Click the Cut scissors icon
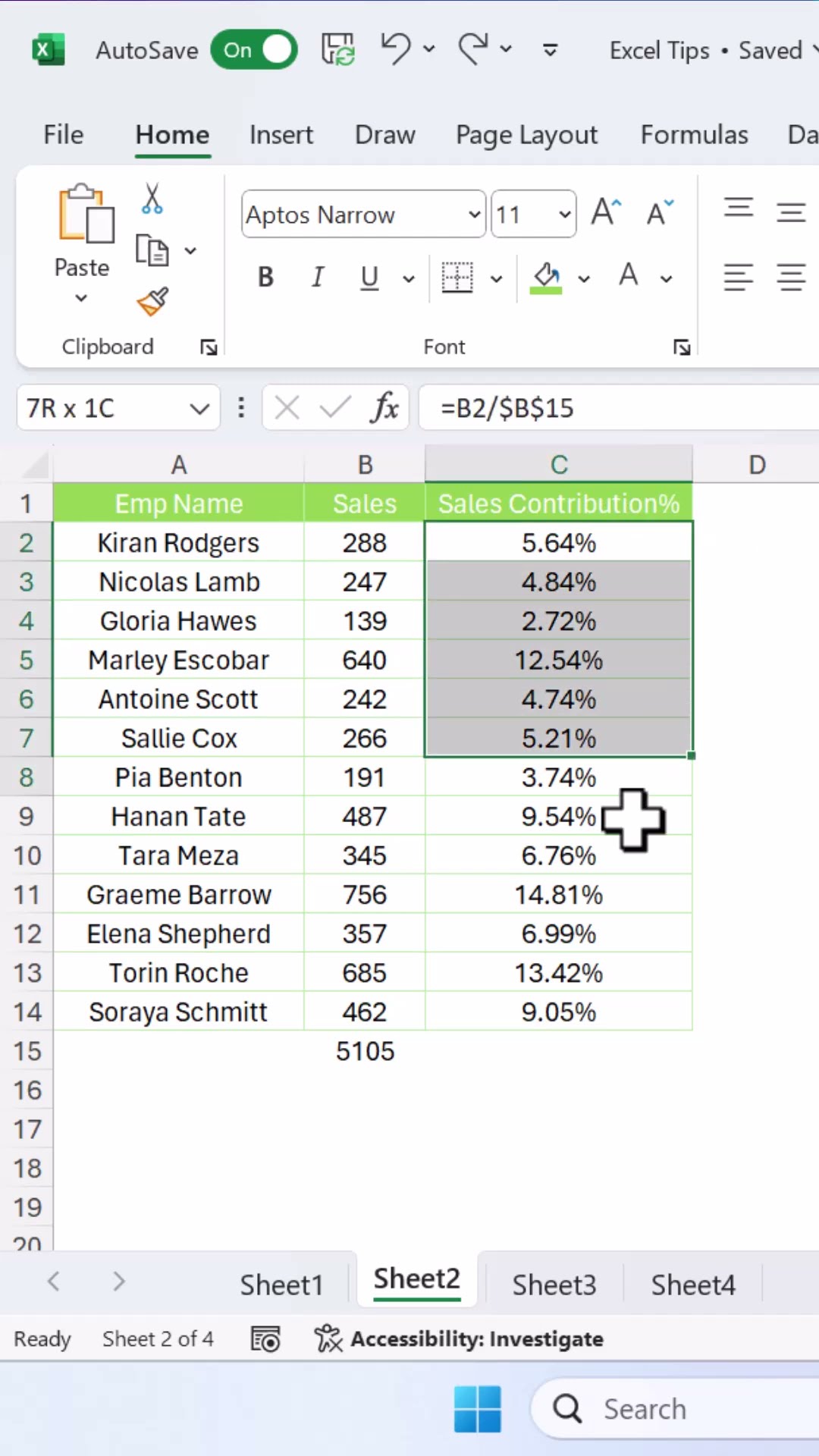 (152, 199)
